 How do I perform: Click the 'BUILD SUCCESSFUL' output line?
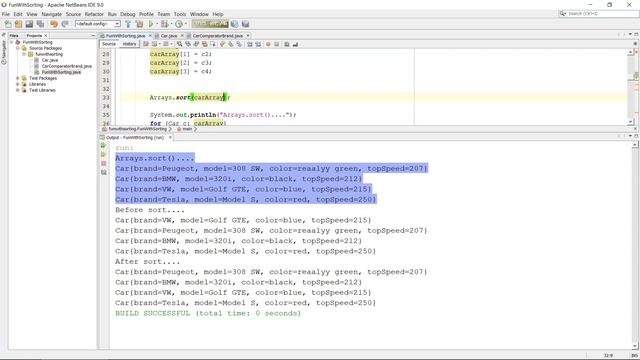[x=208, y=313]
